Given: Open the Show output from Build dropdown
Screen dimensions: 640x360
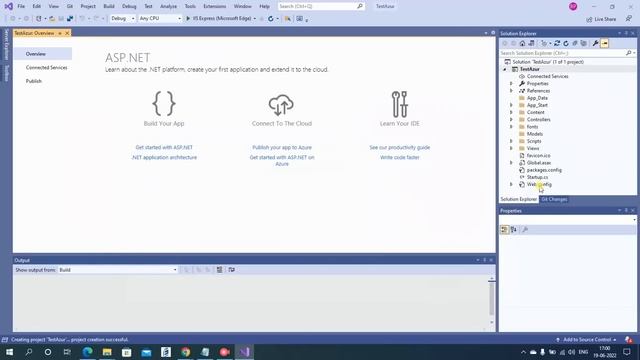Looking at the screenshot, I should point(118,270).
